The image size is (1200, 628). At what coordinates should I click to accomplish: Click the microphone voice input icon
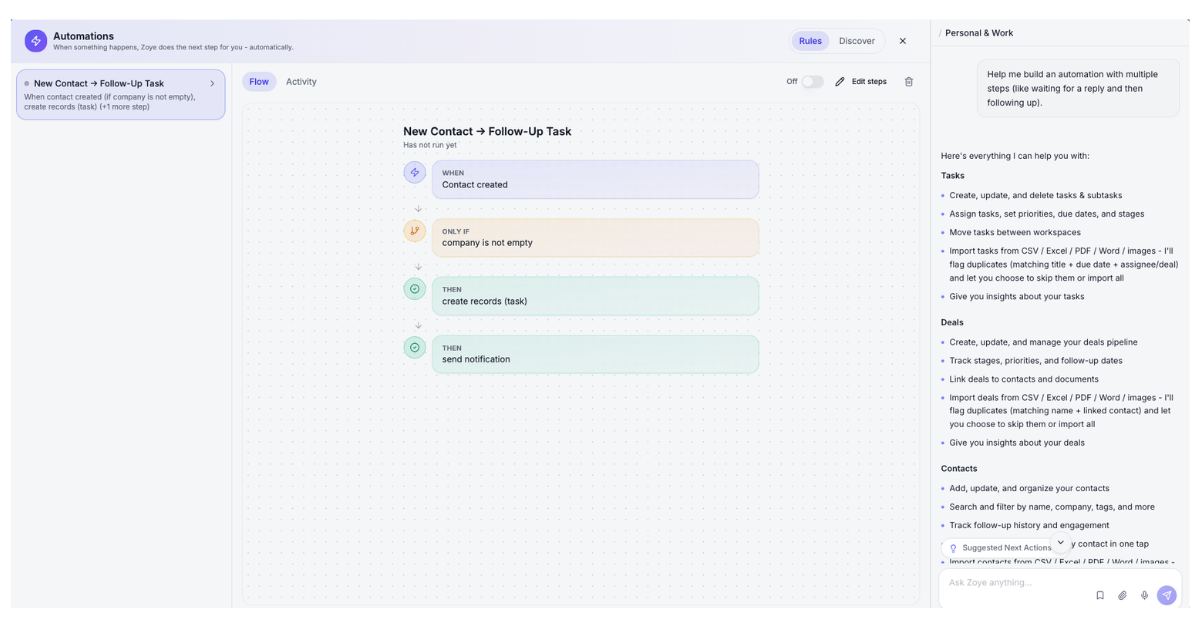(1144, 595)
